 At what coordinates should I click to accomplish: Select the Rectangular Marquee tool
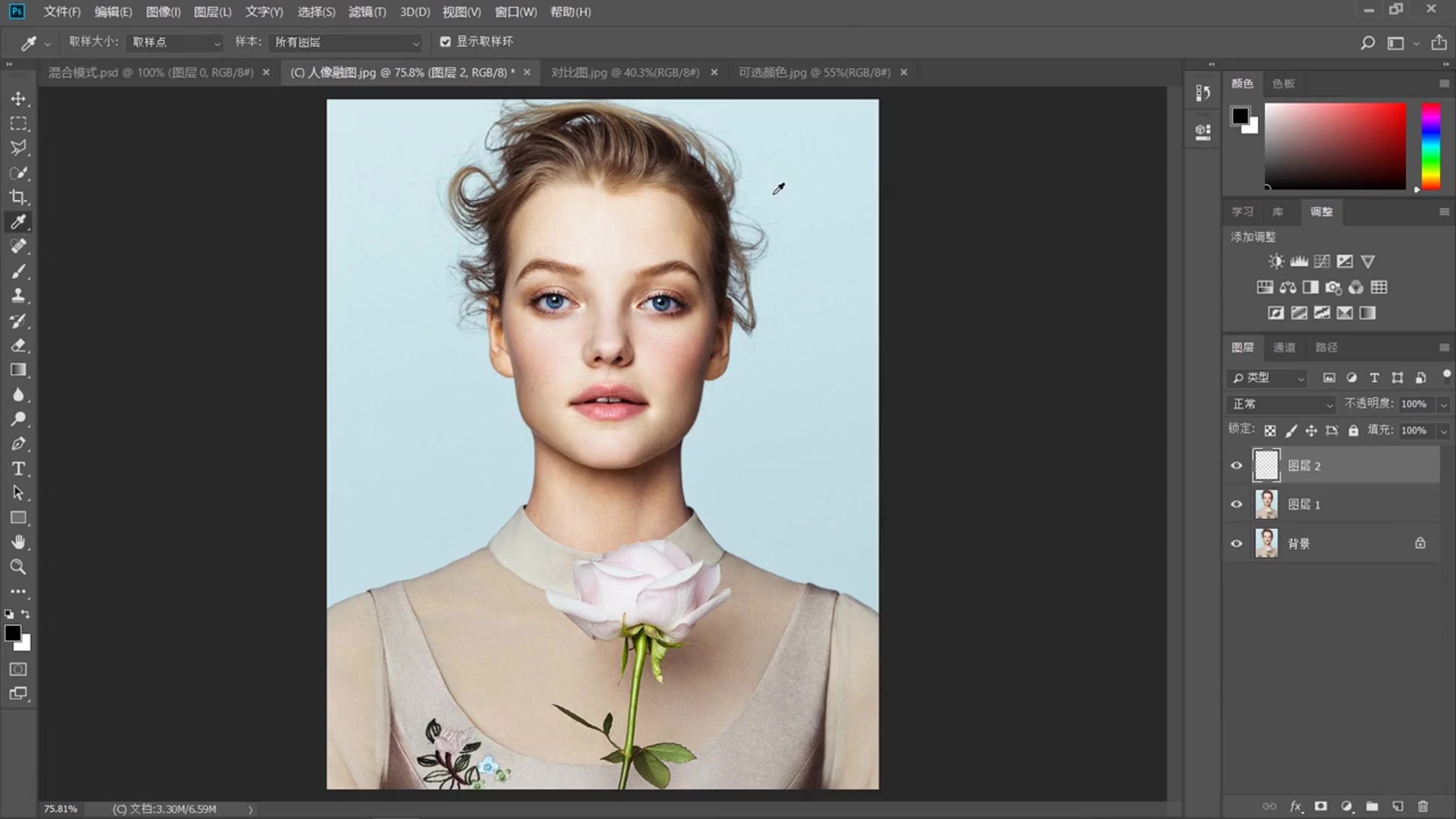point(18,124)
